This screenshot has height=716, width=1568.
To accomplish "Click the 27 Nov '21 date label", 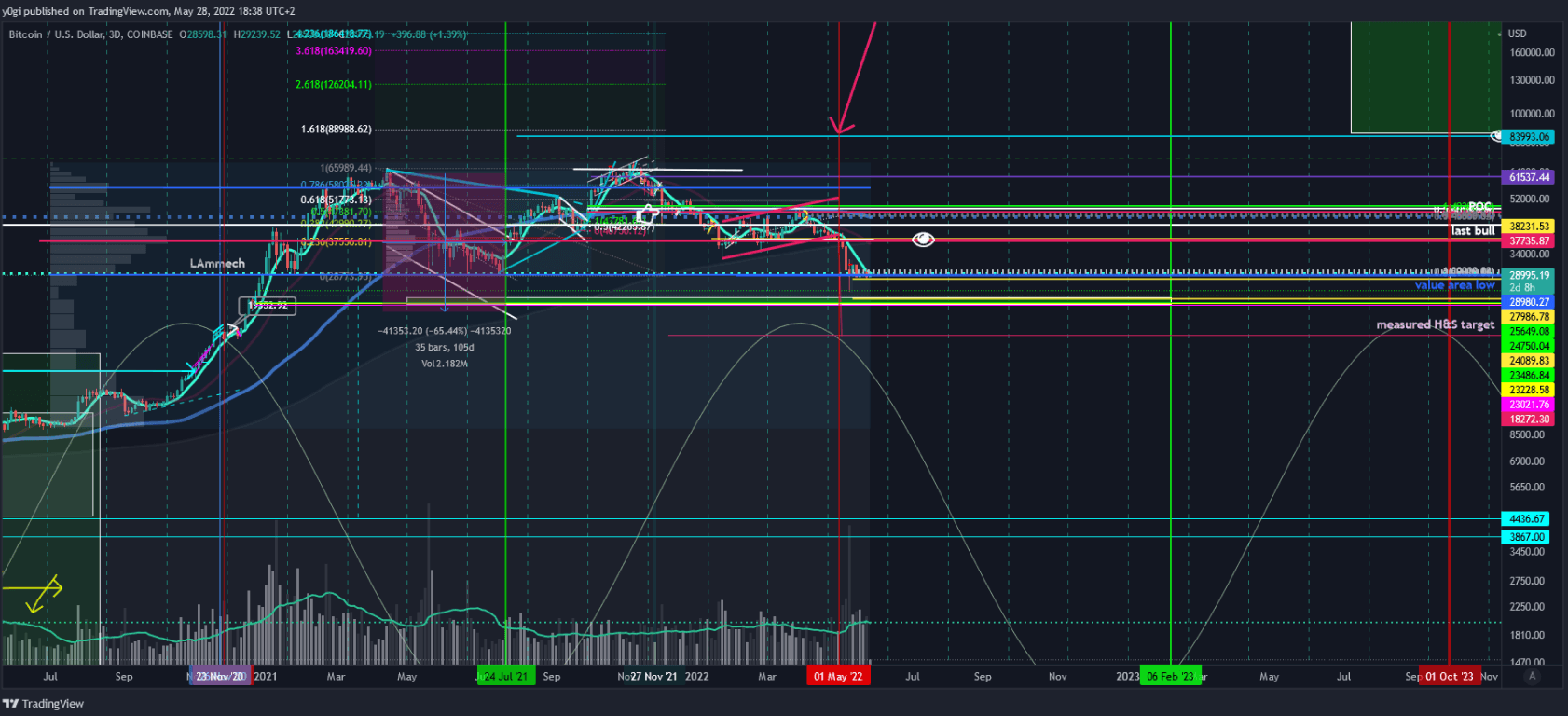I will point(653,677).
